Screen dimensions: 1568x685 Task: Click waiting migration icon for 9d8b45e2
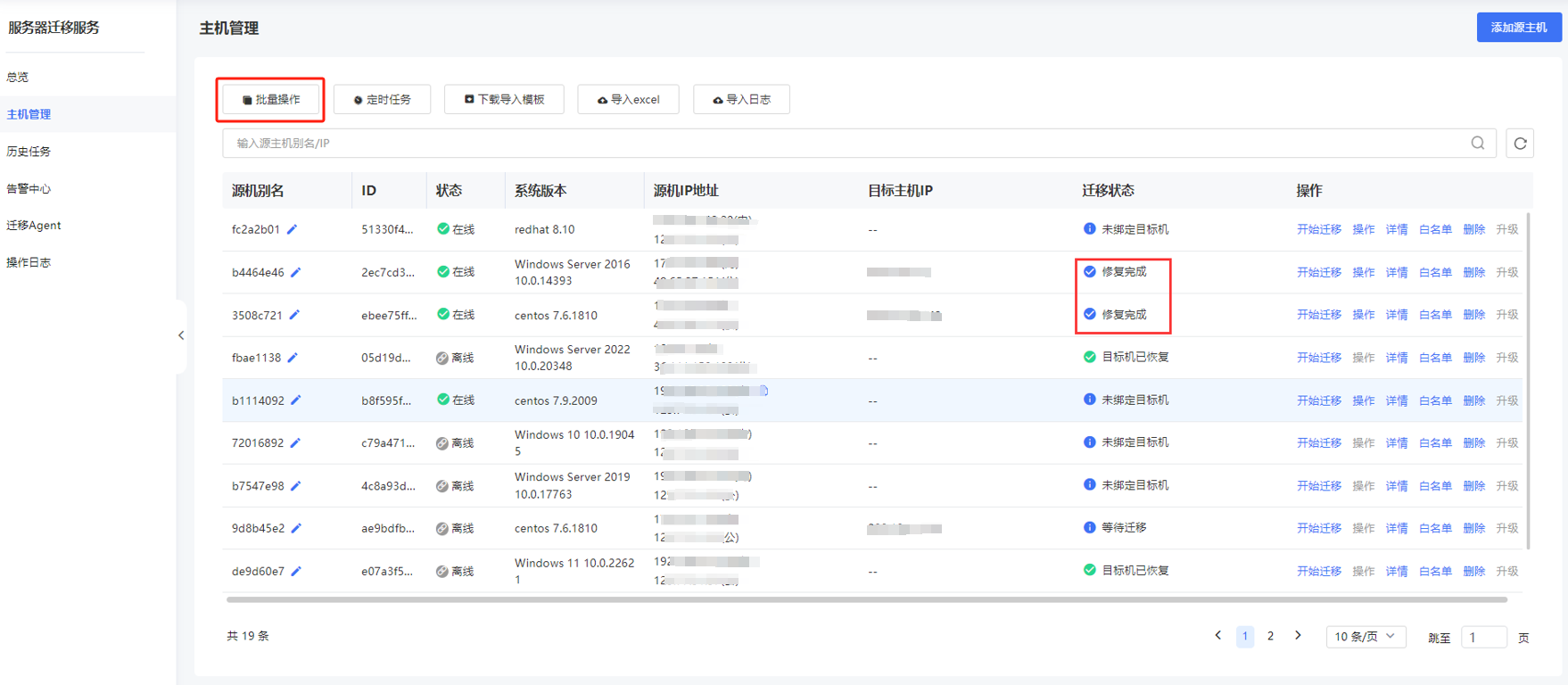pyautogui.click(x=1089, y=527)
